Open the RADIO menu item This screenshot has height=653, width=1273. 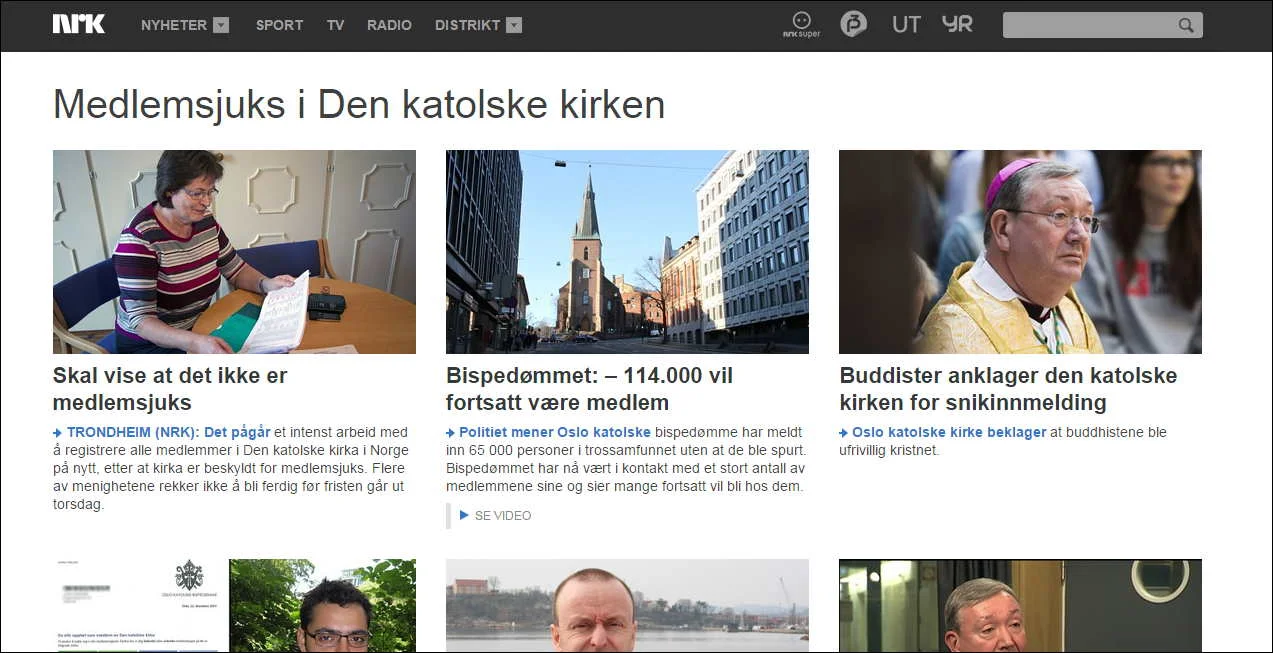pyautogui.click(x=389, y=25)
